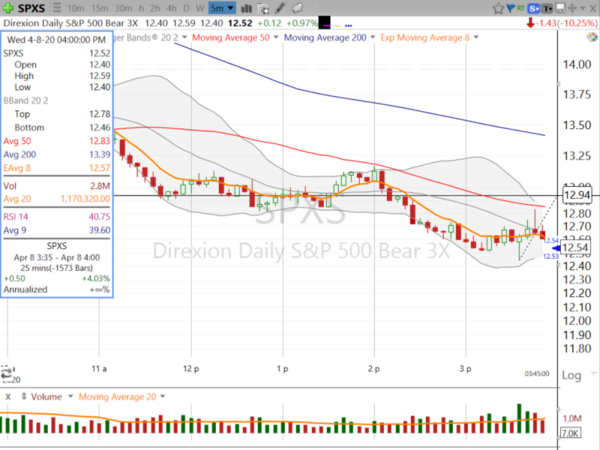Click the 12.54 last price marker on the scale
The height and width of the screenshot is (450, 600).
pyautogui.click(x=576, y=248)
